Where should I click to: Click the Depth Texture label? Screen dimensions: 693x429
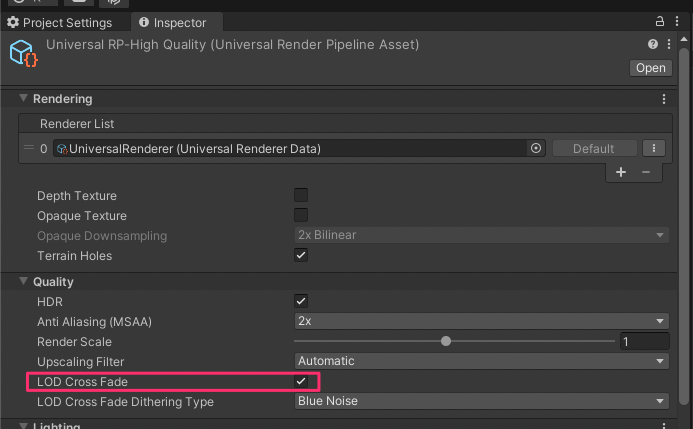point(77,196)
